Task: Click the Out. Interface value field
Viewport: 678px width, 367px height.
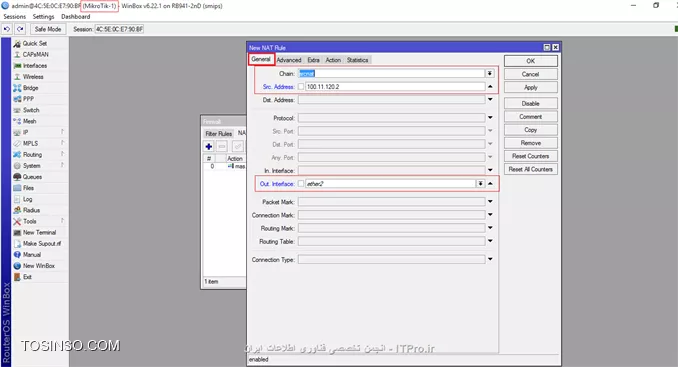Action: pos(390,184)
